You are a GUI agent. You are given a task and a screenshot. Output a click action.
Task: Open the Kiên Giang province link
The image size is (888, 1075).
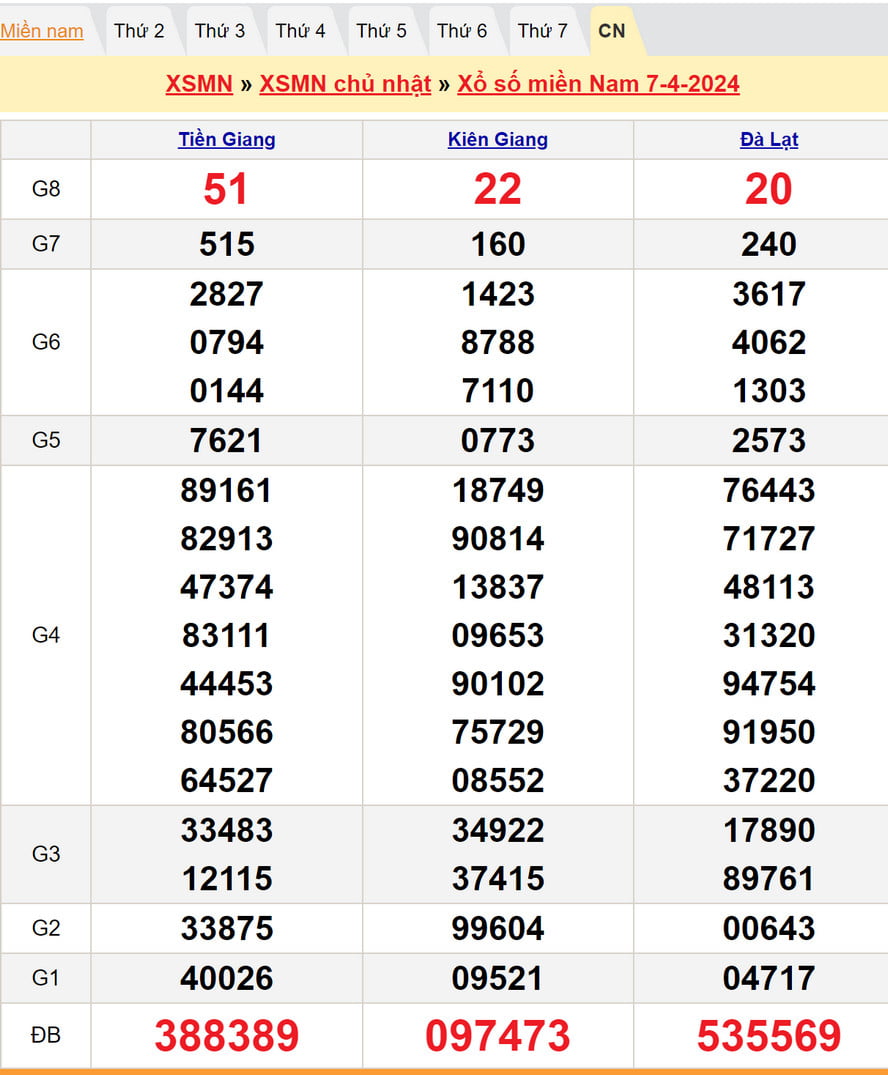pyautogui.click(x=498, y=140)
